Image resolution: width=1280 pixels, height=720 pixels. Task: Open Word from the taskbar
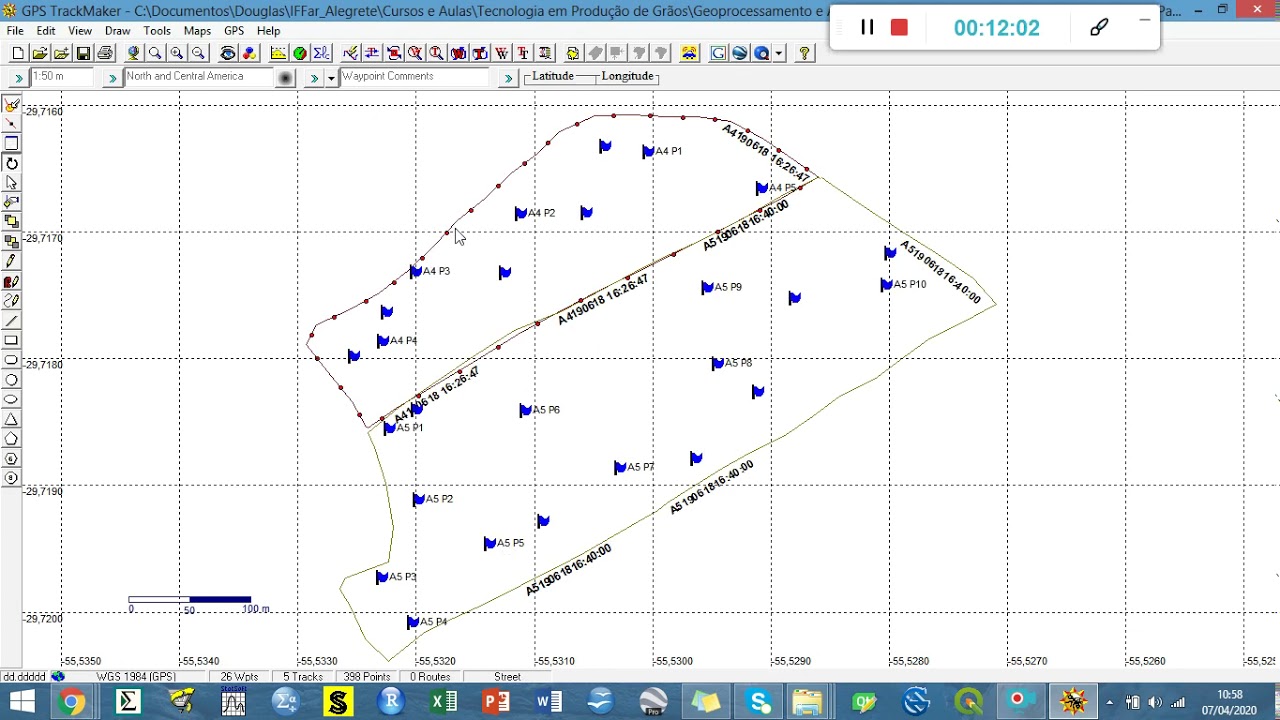(548, 702)
